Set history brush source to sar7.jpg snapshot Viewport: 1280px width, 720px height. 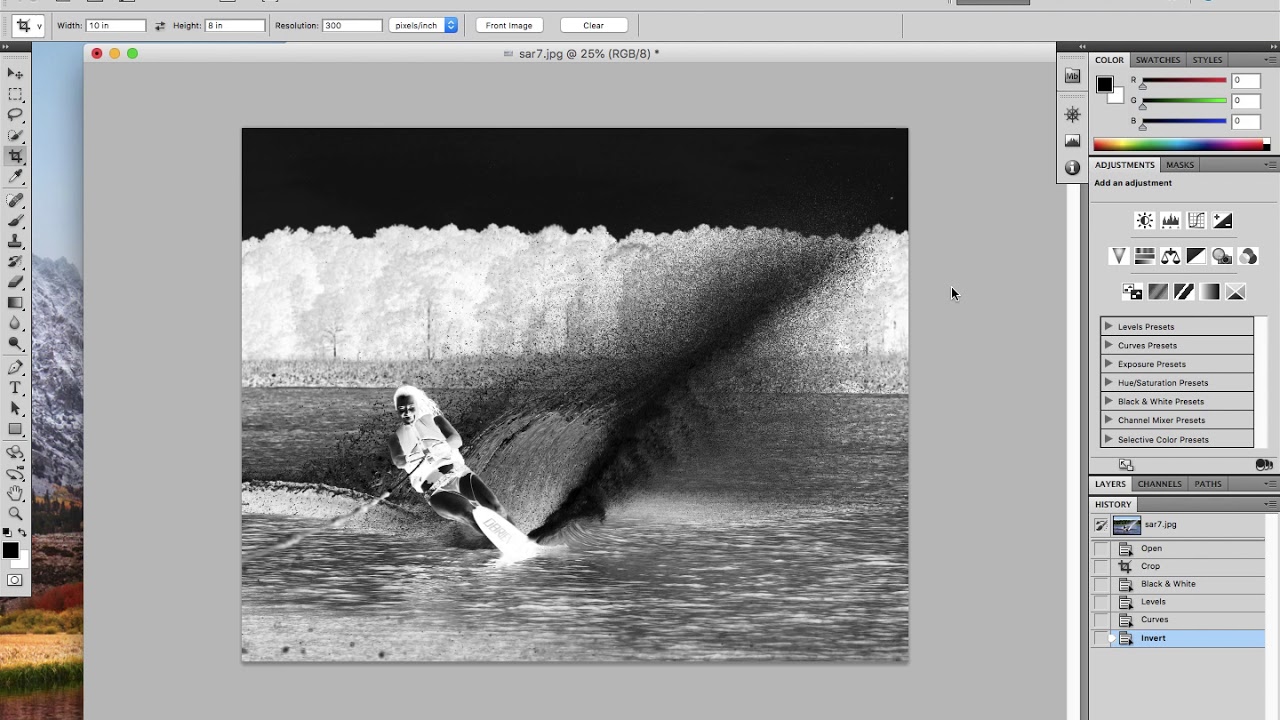click(1101, 525)
